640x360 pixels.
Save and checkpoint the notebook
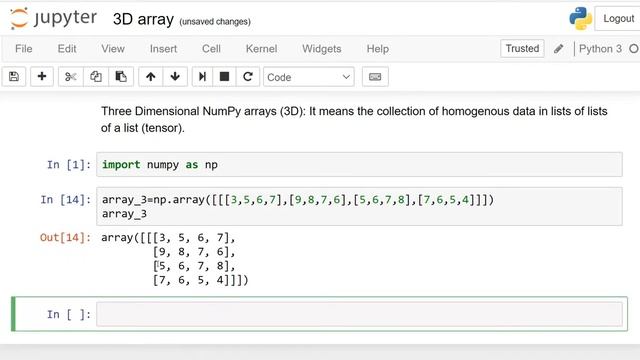(x=14, y=77)
